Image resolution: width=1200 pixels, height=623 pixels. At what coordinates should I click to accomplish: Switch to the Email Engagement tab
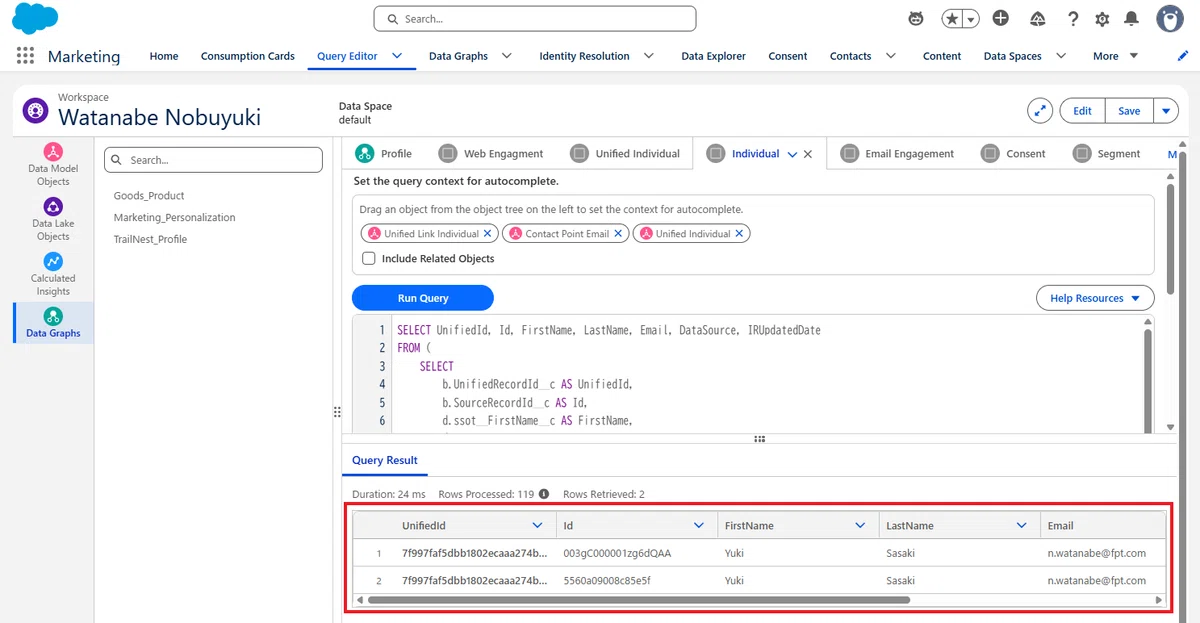[898, 154]
